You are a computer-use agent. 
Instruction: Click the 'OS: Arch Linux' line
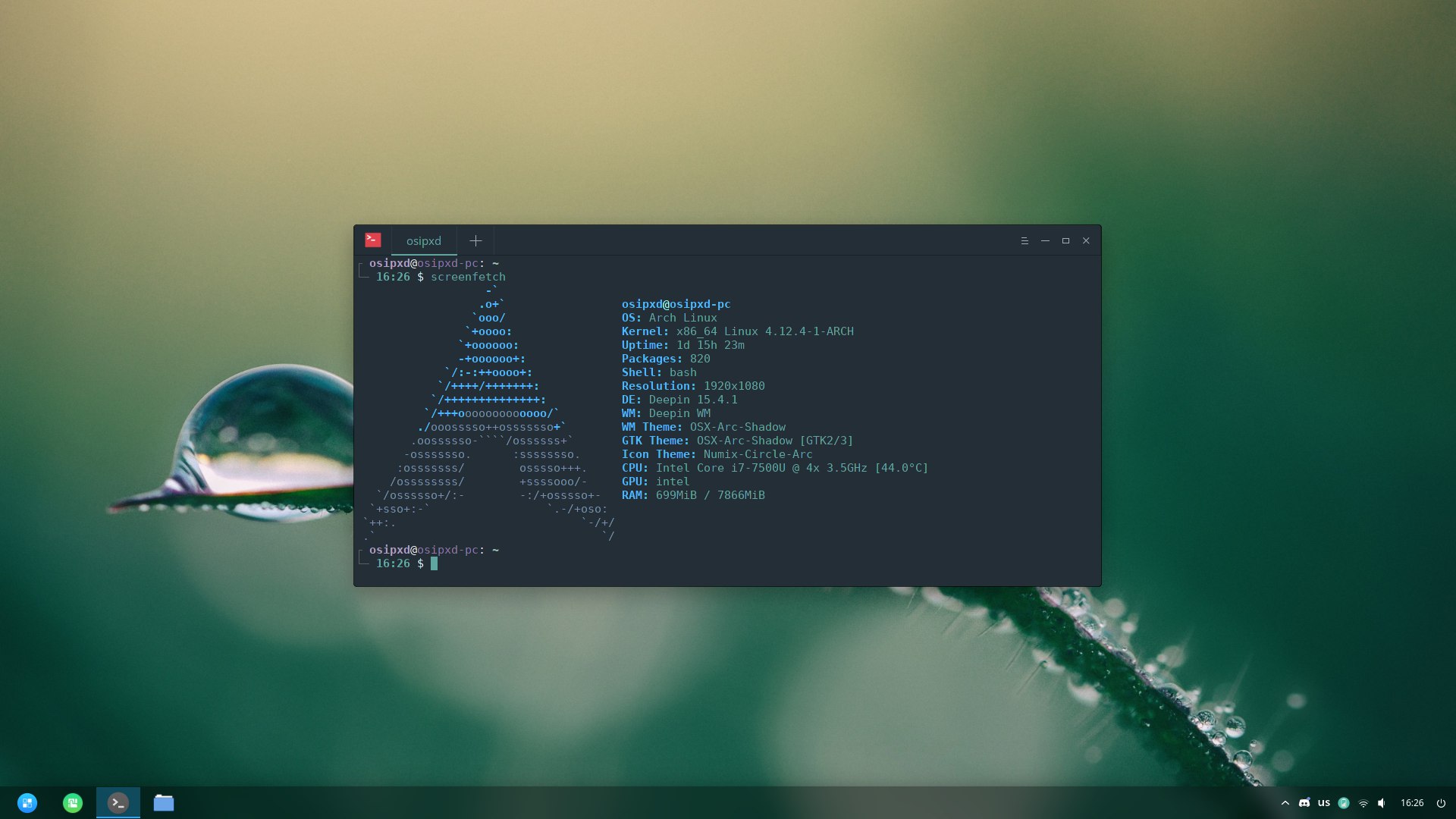[x=669, y=318]
